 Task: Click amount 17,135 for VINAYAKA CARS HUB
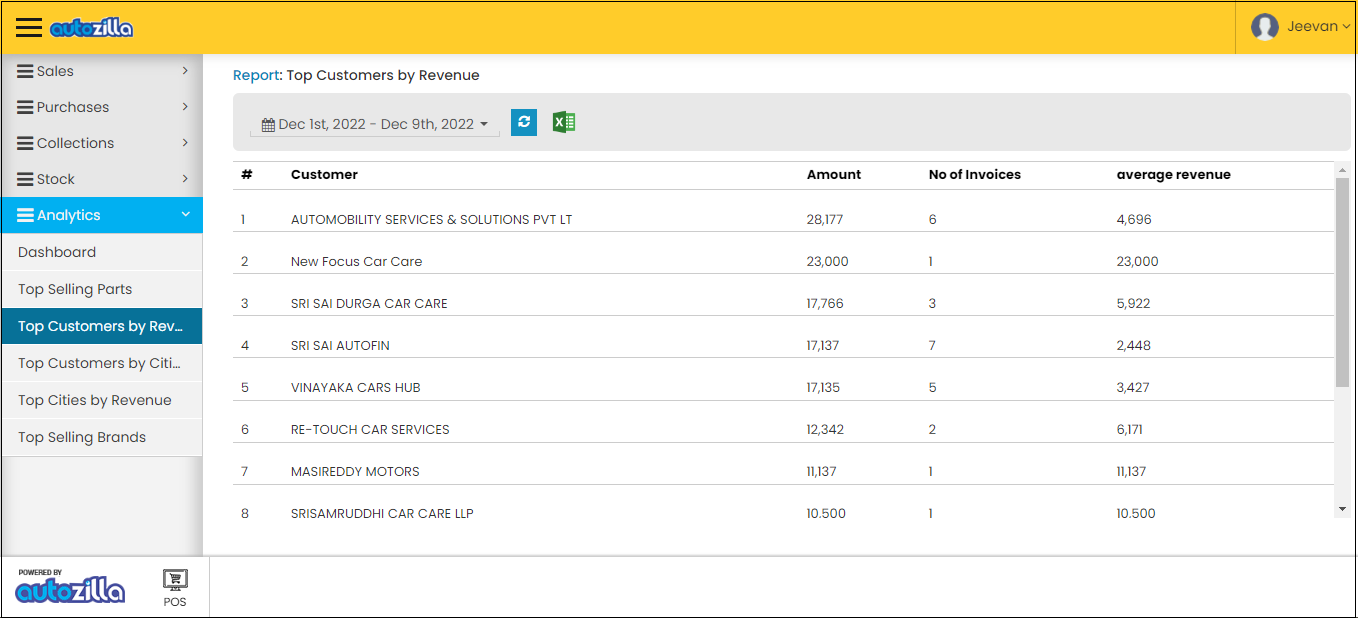pos(823,387)
